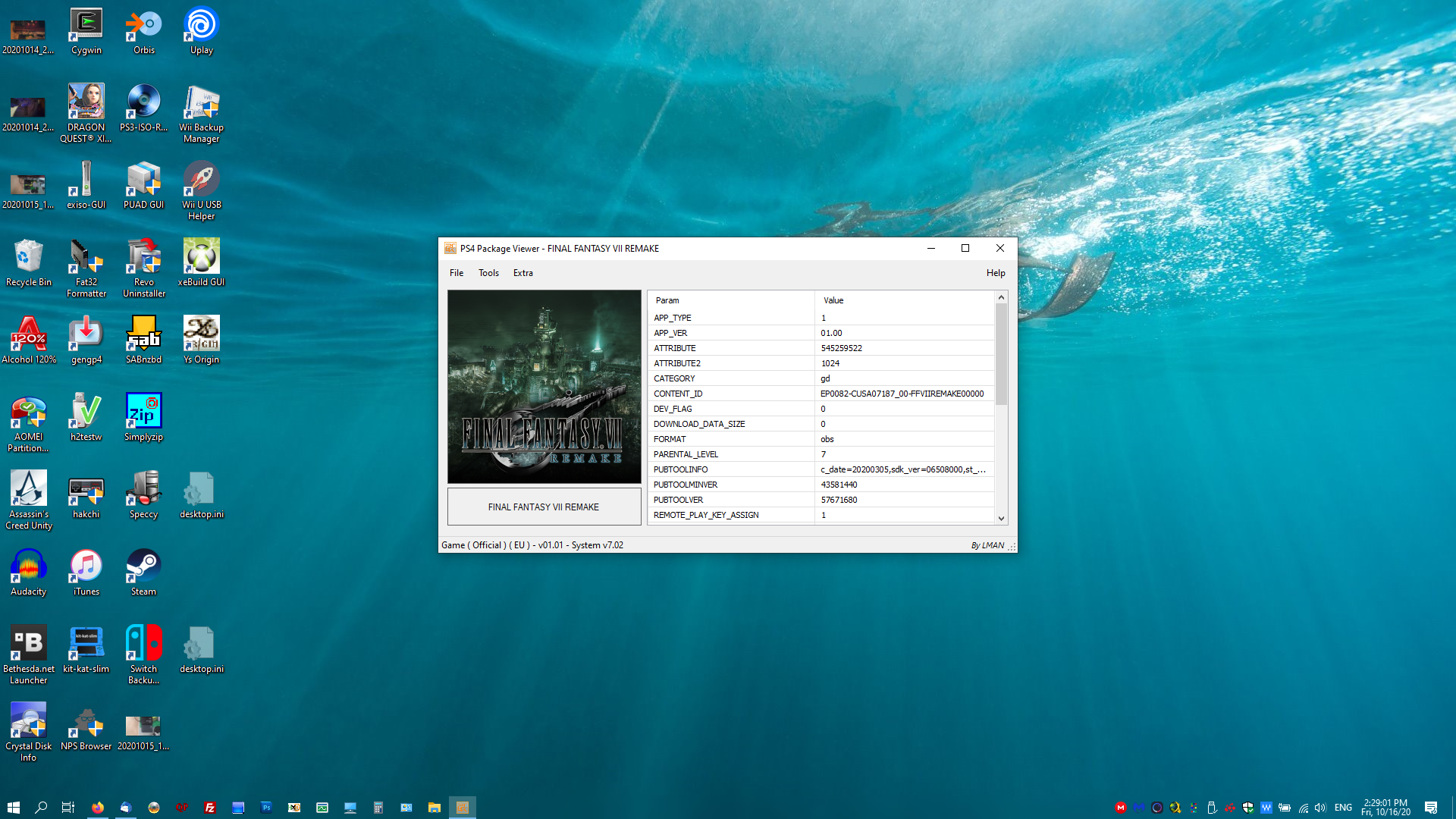
Task: Select the xeBuild GUI desktop icon
Action: (x=202, y=263)
